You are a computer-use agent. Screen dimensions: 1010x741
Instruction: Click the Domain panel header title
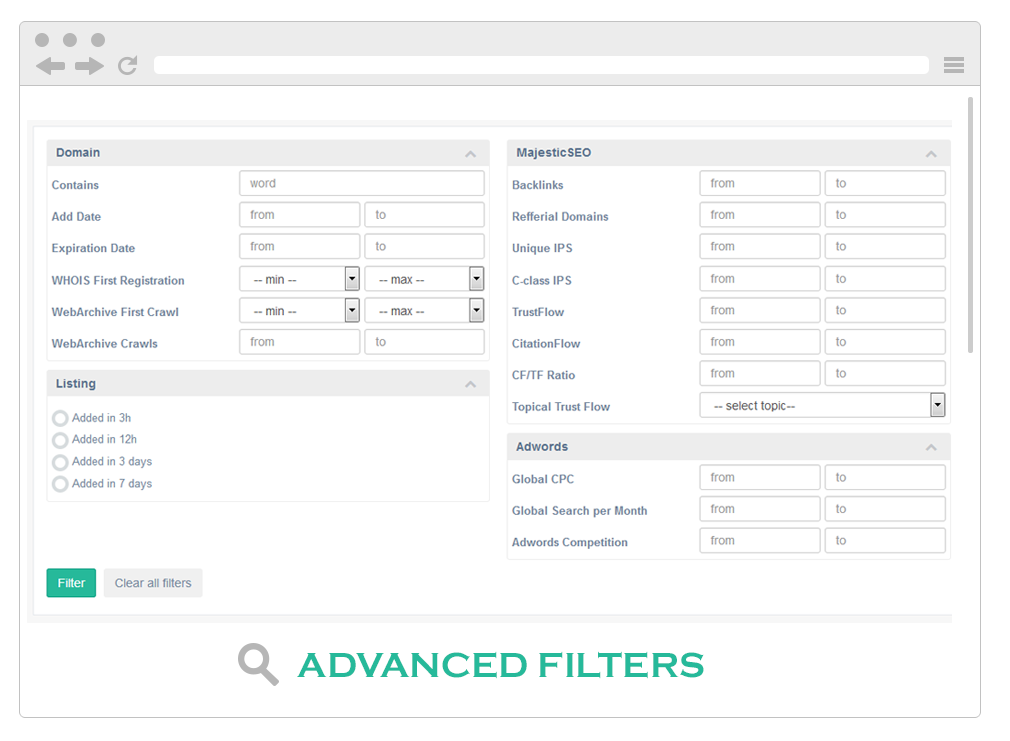(78, 153)
